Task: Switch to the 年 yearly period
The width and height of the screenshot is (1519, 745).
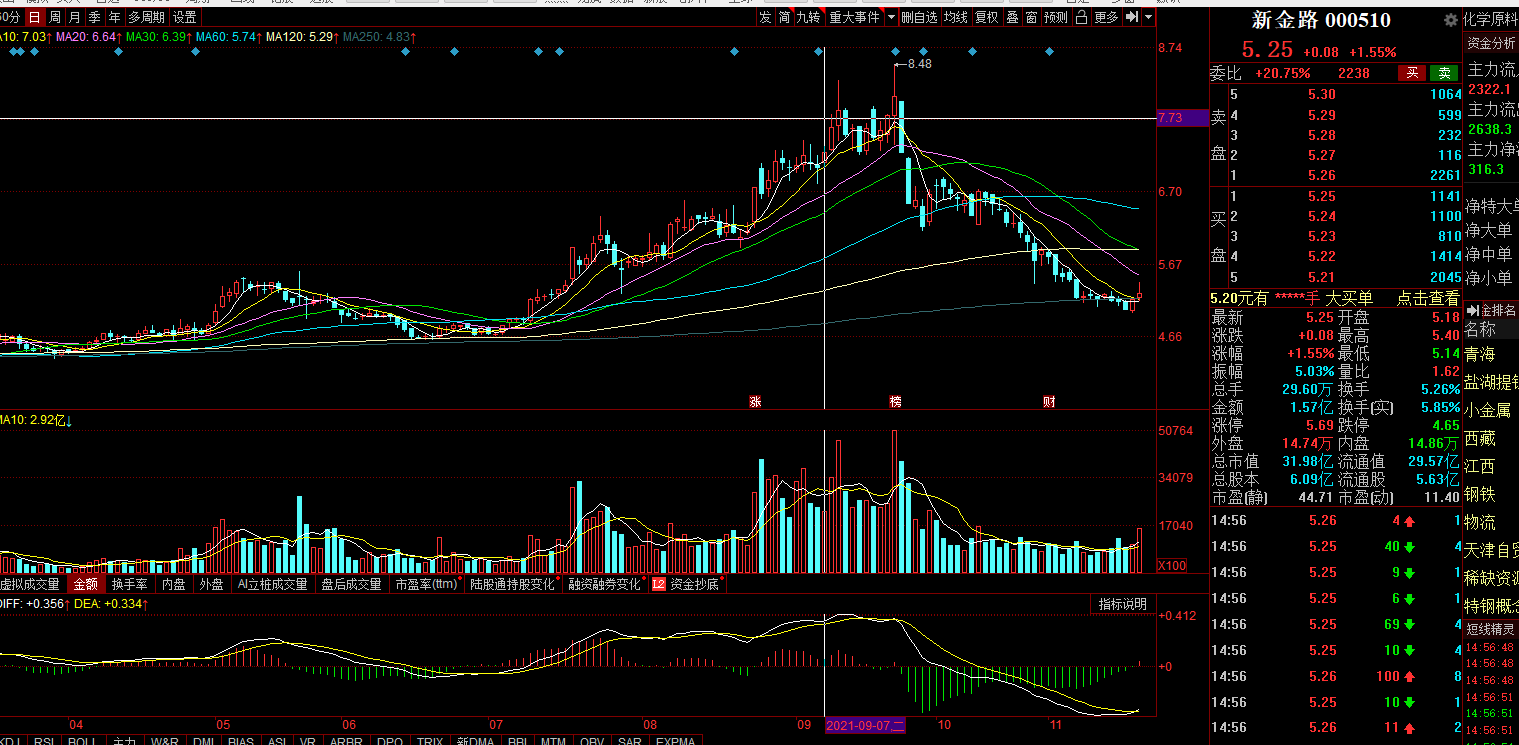Action: coord(114,17)
